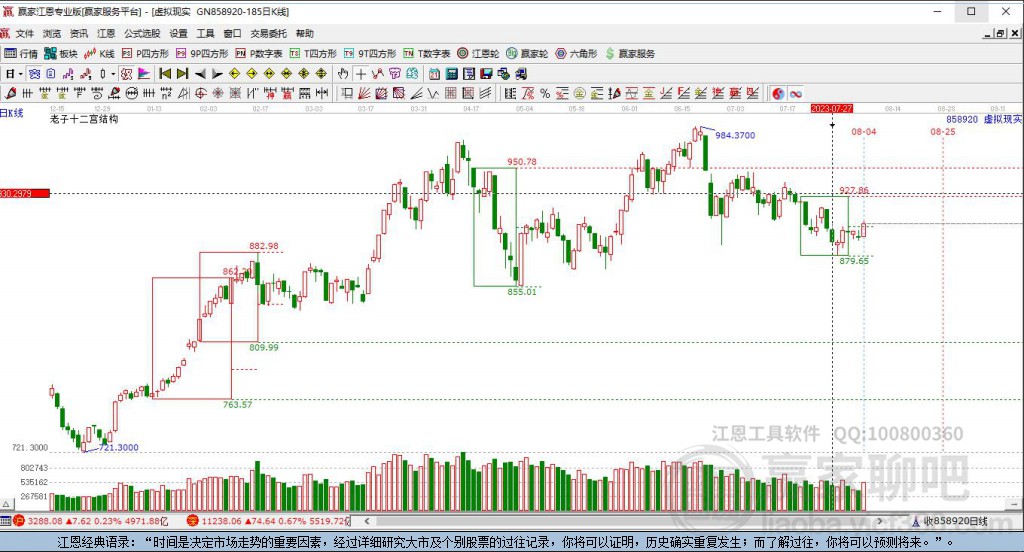Jump to the last K-line bar

click(x=182, y=74)
